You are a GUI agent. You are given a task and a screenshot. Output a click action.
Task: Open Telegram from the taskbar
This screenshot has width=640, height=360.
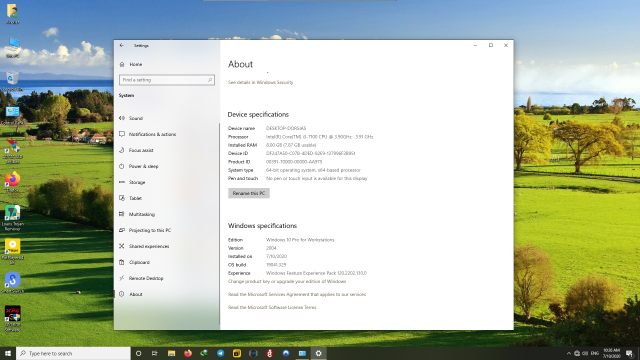click(x=220, y=353)
